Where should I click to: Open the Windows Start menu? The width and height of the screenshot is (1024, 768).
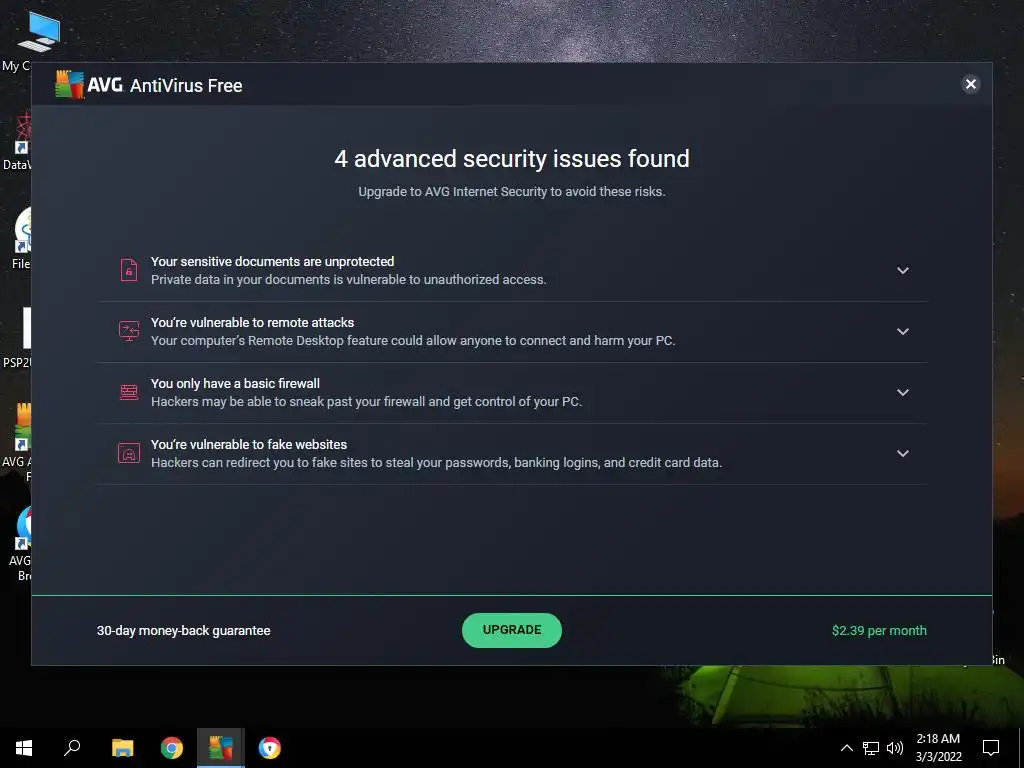(24, 748)
